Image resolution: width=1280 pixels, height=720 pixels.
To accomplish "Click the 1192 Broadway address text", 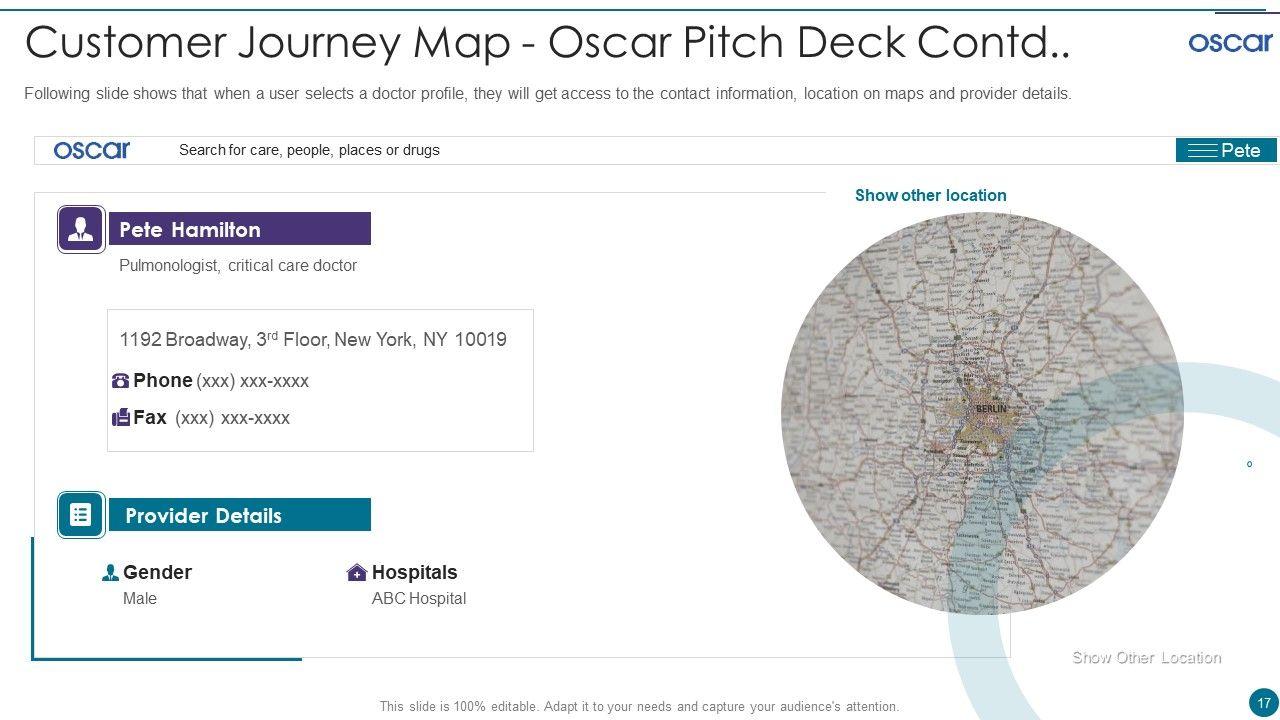I will [x=313, y=340].
